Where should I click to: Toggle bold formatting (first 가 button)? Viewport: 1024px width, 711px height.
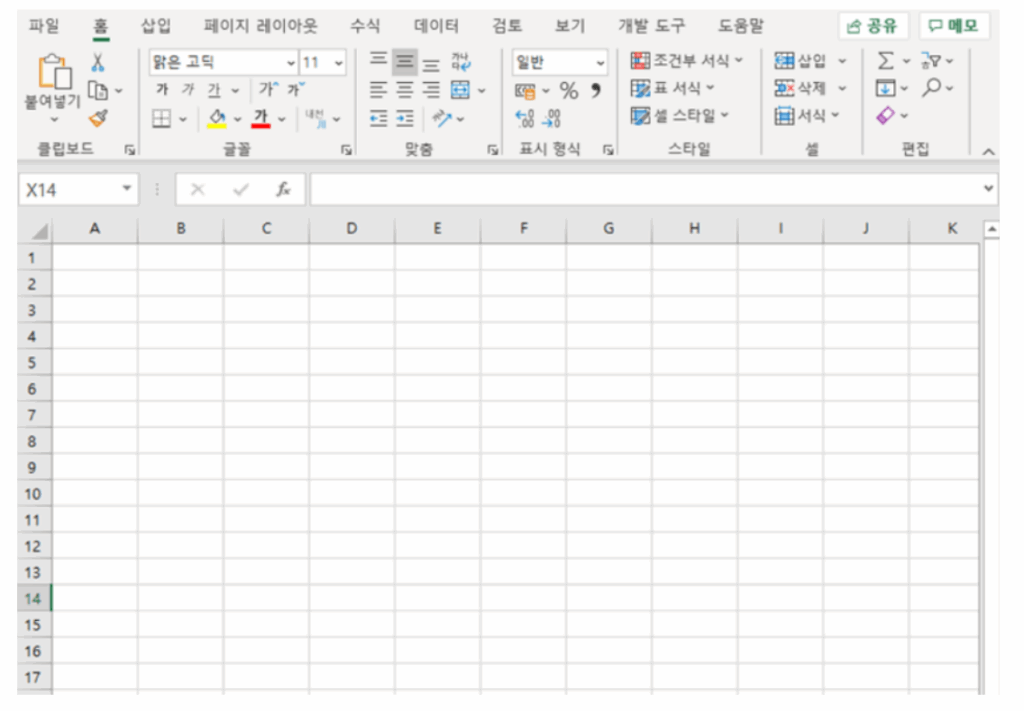tap(162, 91)
